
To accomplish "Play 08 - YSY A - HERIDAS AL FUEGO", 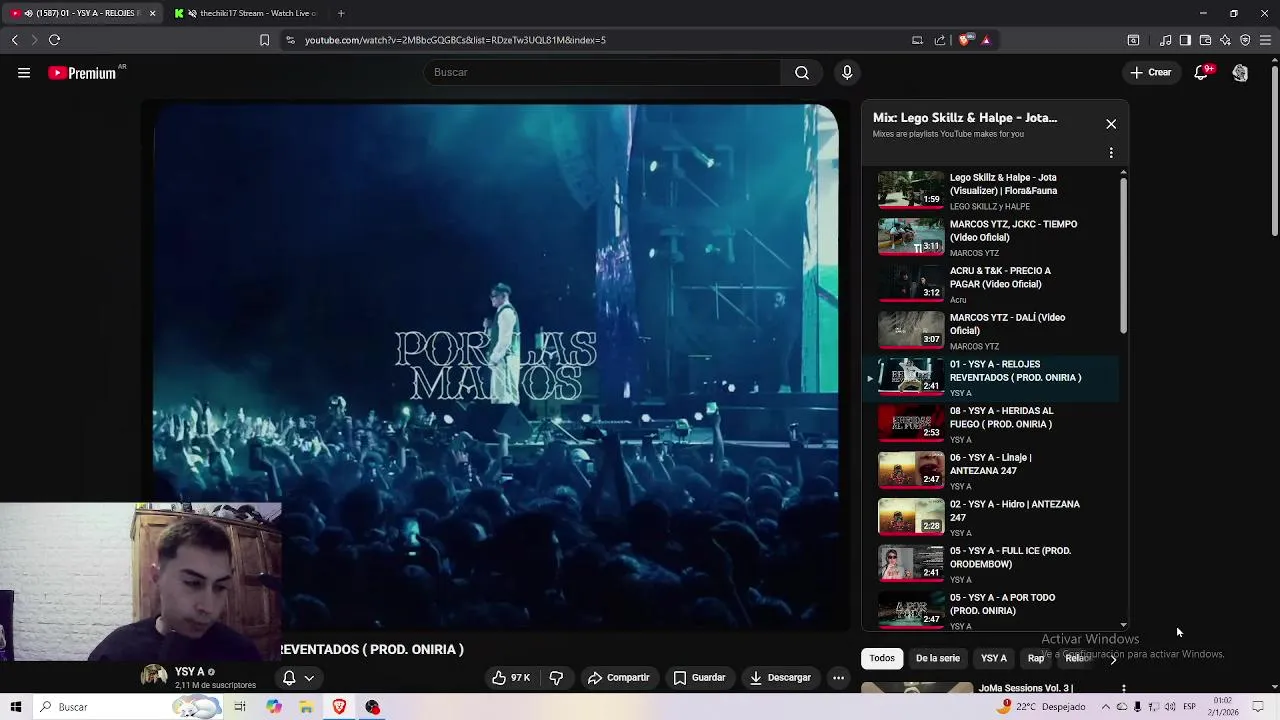I will [x=990, y=425].
